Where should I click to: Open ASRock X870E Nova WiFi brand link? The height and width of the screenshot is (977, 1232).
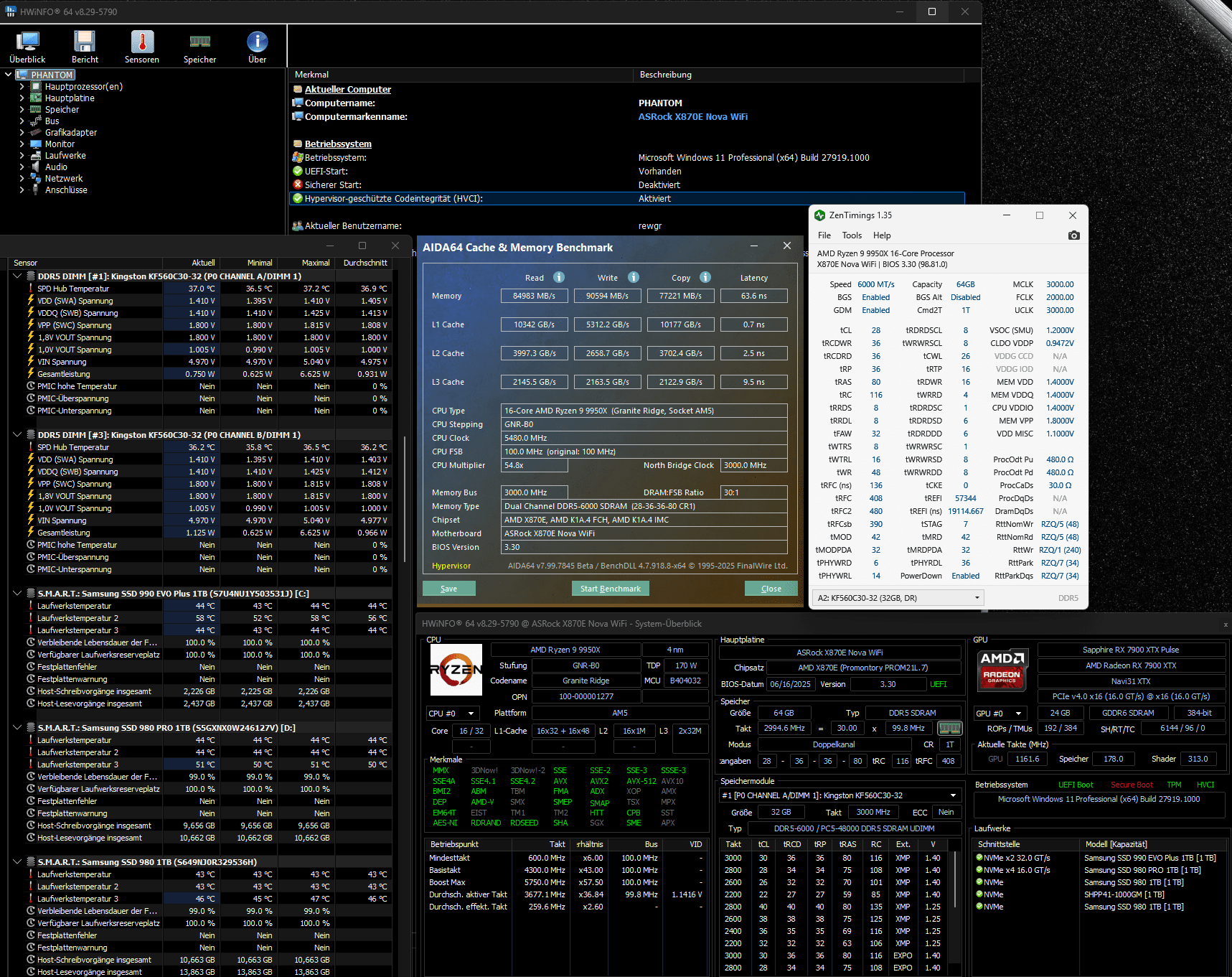click(x=693, y=117)
